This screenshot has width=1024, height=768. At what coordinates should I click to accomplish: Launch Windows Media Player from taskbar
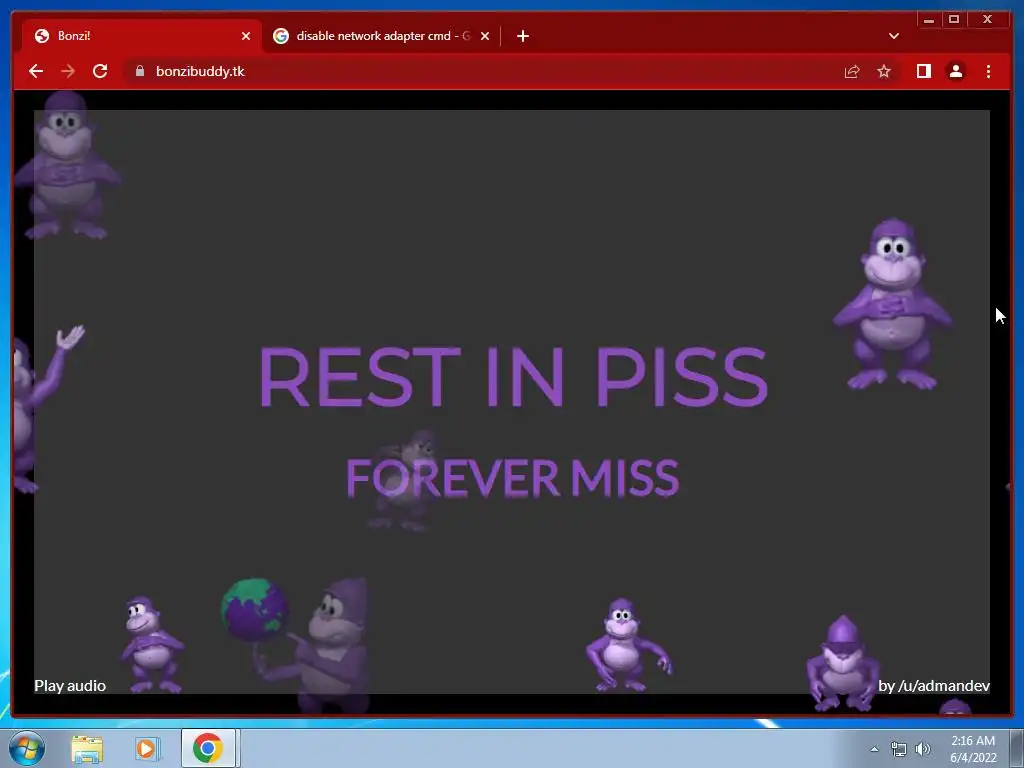[x=148, y=748]
